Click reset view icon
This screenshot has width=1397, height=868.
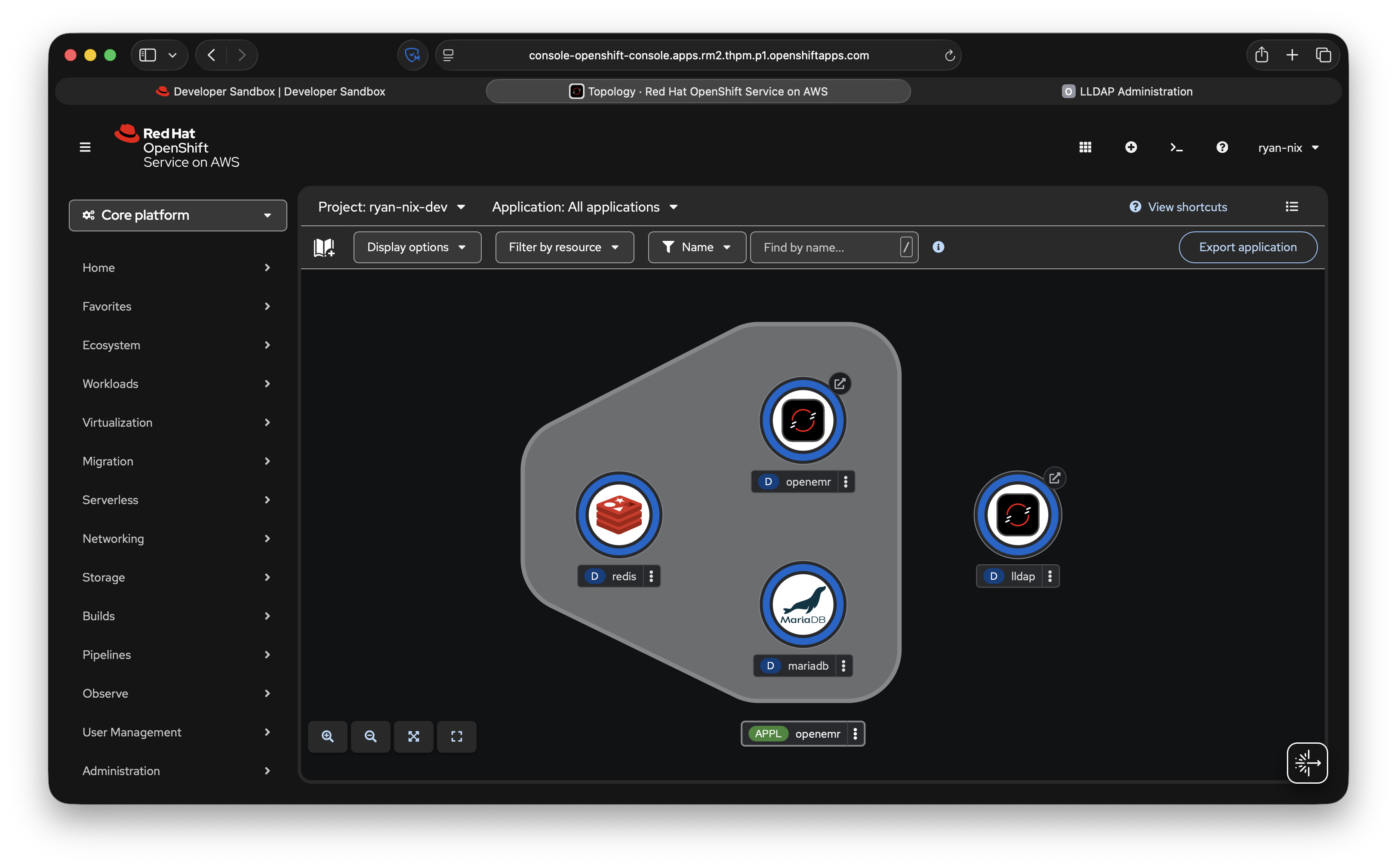[x=456, y=736]
